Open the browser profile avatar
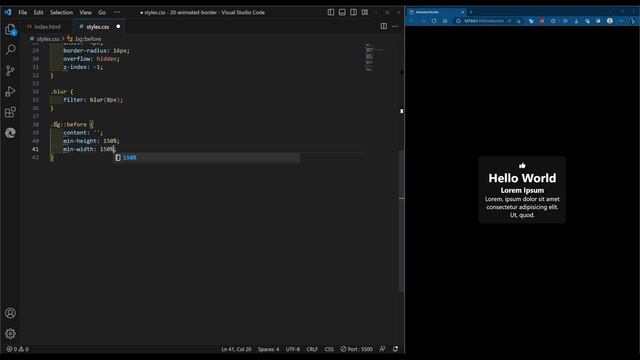Viewport: 640px width, 360px height. pos(610,21)
